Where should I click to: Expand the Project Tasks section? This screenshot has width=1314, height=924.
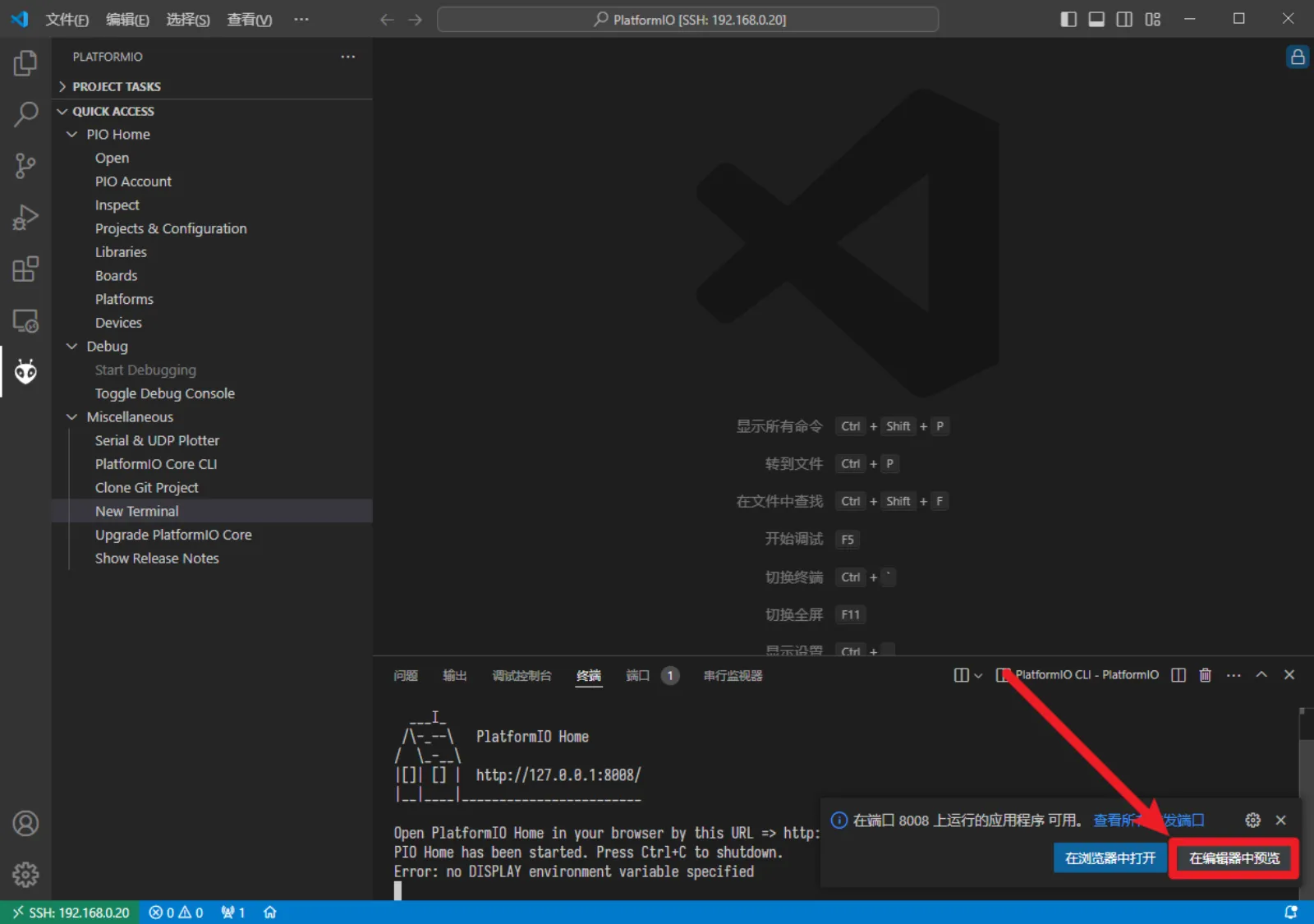point(117,86)
